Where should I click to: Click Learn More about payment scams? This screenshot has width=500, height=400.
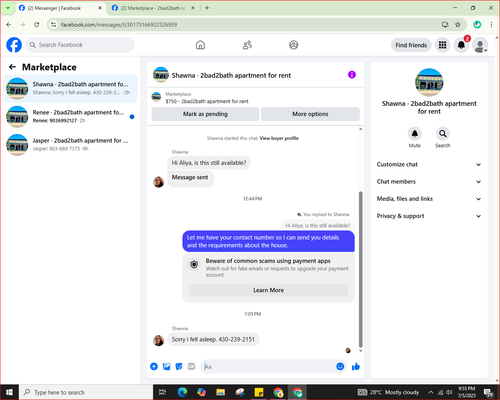point(268,290)
